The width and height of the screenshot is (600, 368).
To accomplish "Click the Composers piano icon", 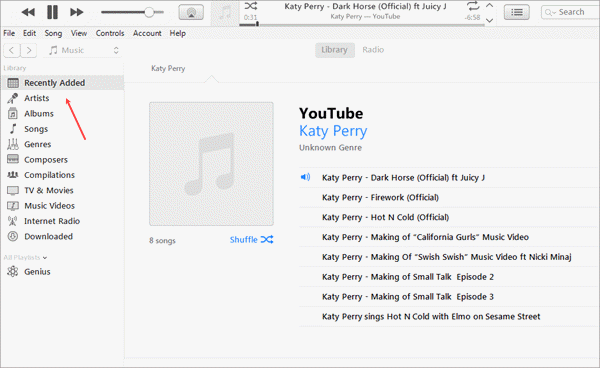I will click(x=13, y=159).
